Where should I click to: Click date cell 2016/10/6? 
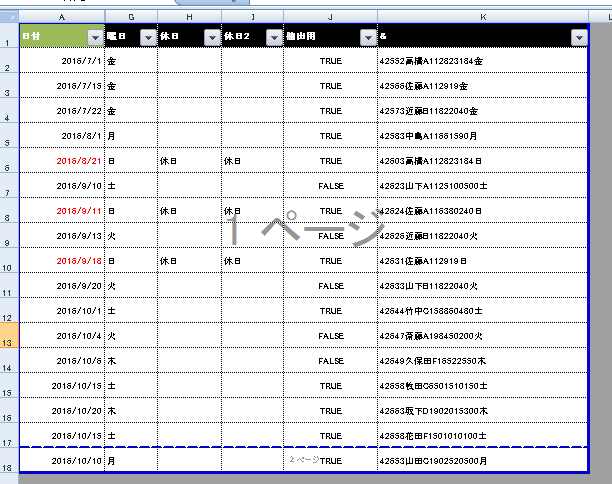tap(62, 360)
